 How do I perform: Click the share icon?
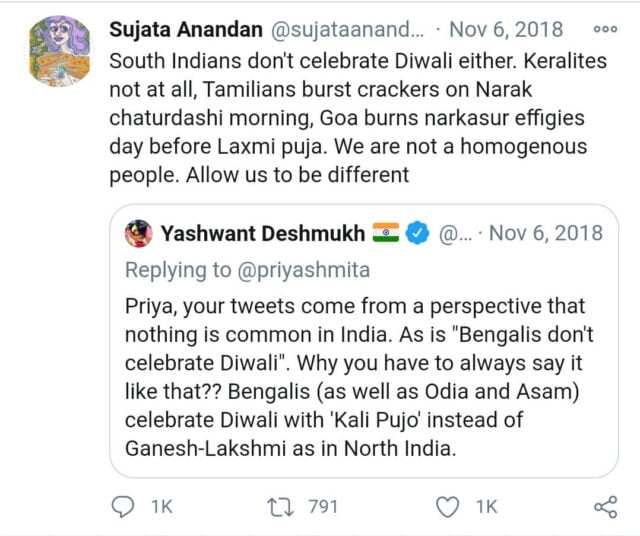(x=605, y=507)
